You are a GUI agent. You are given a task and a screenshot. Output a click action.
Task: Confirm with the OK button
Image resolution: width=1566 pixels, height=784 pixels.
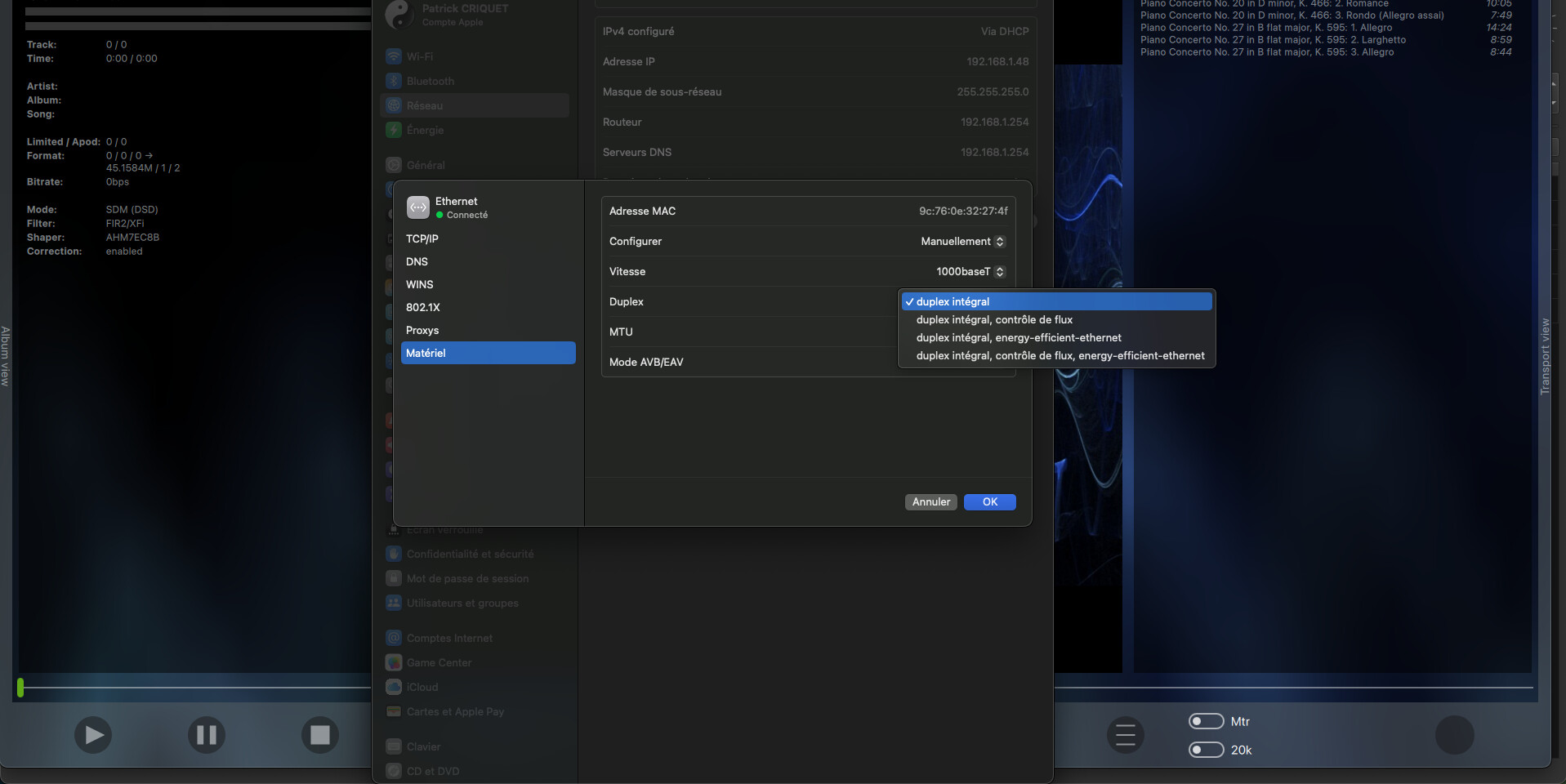(989, 502)
